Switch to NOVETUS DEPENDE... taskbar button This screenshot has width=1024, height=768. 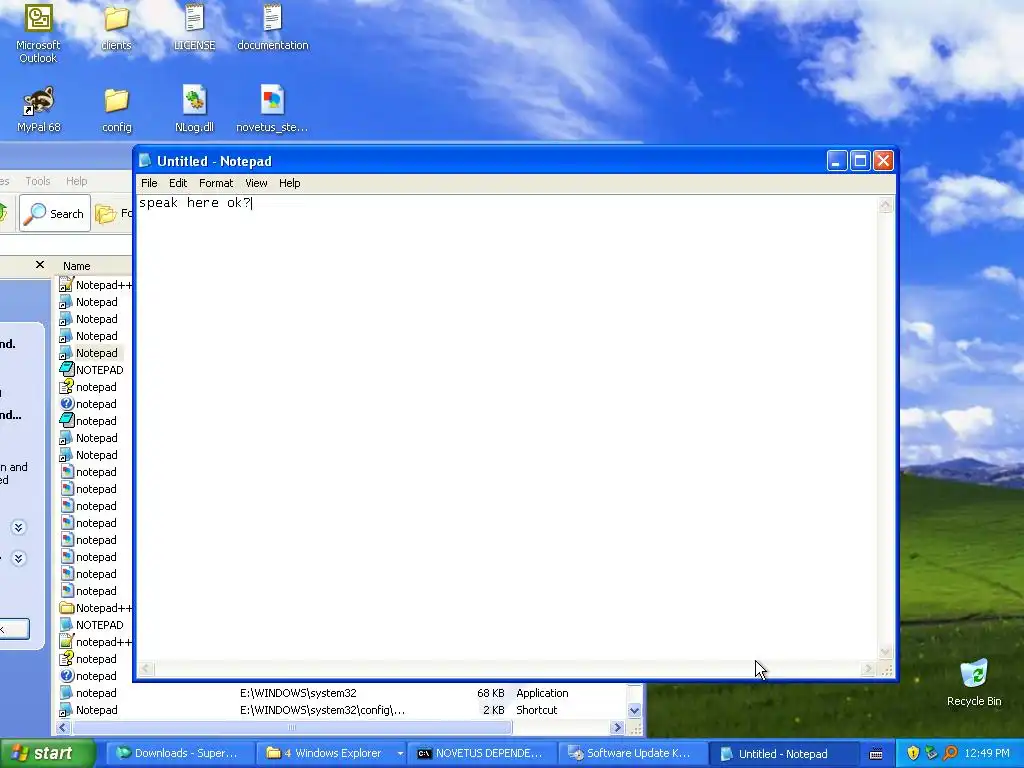click(x=482, y=754)
